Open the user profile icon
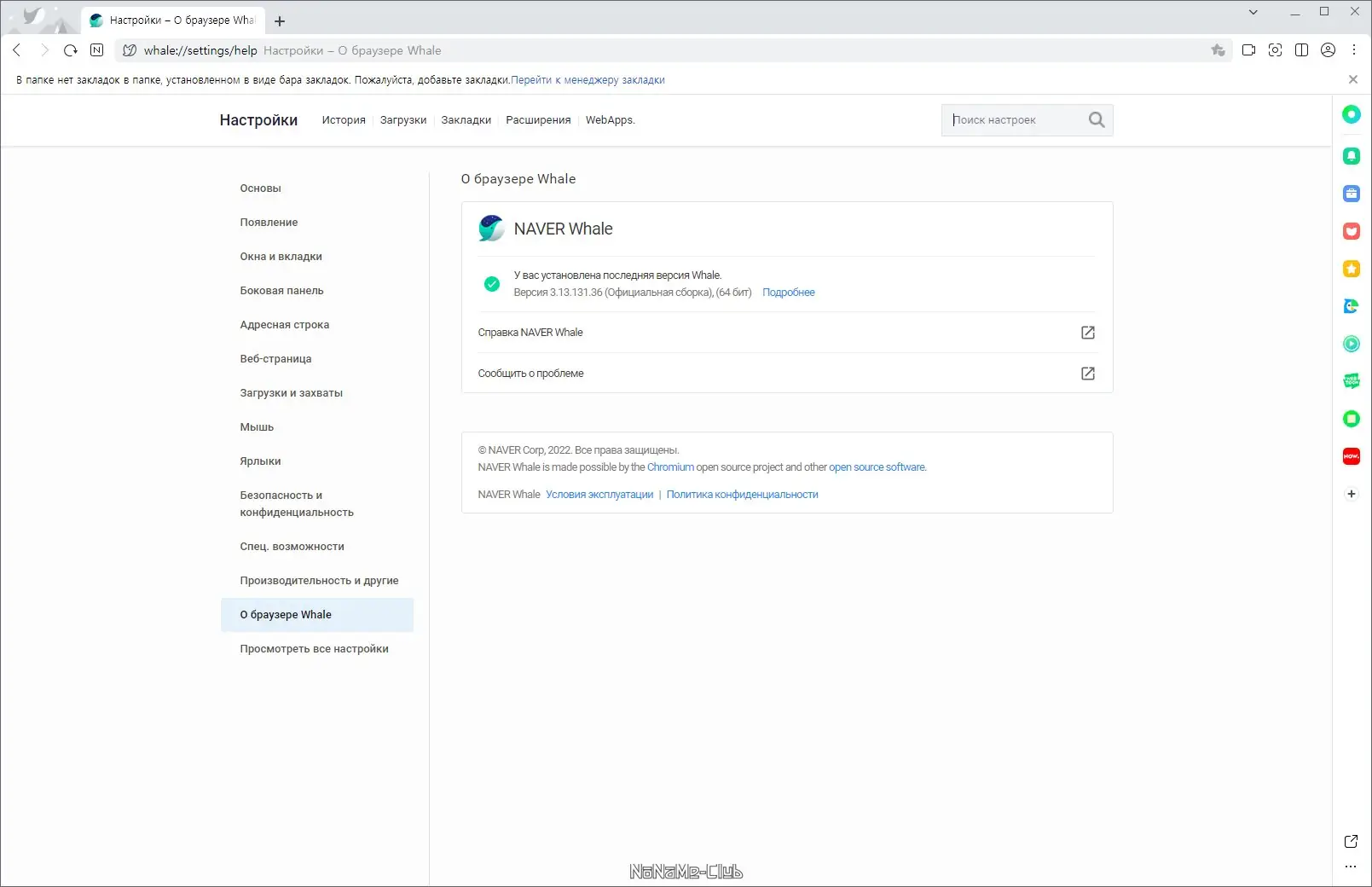This screenshot has width=1372, height=887. tap(1328, 50)
